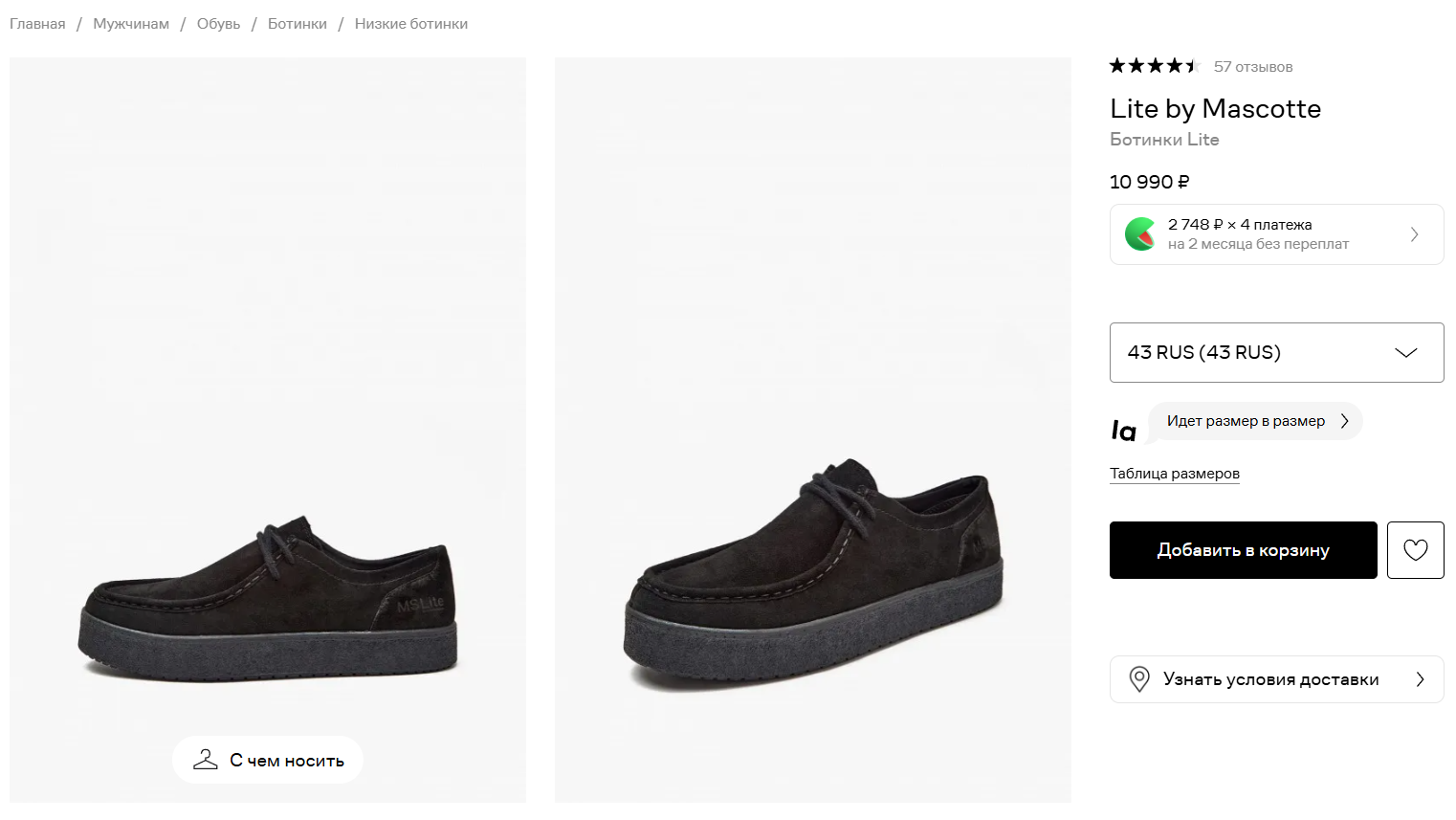Add shoes to wishlist with heart icon
The height and width of the screenshot is (820, 1456).
tap(1415, 550)
